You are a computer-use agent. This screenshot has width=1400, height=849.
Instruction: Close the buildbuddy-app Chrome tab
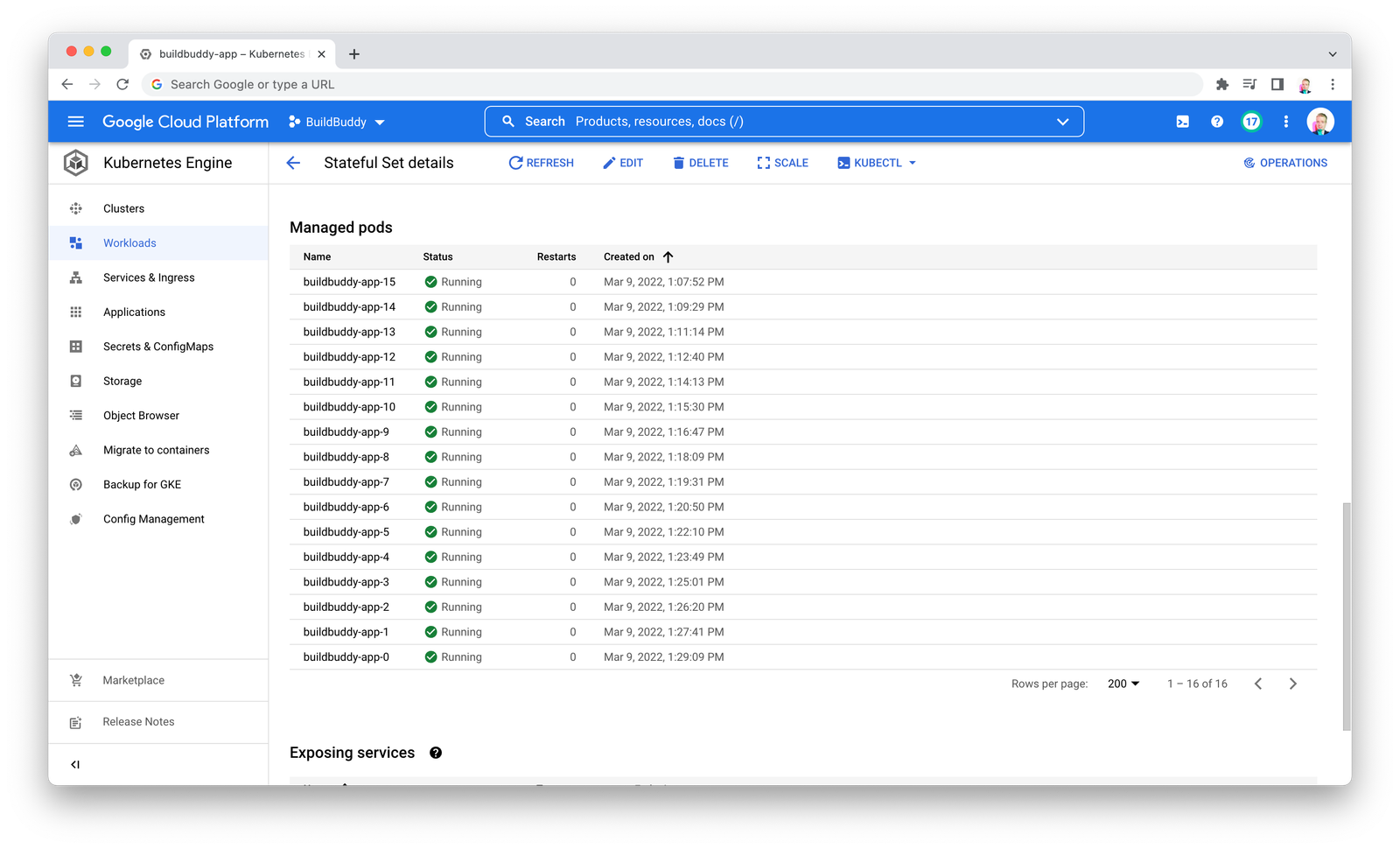321,54
